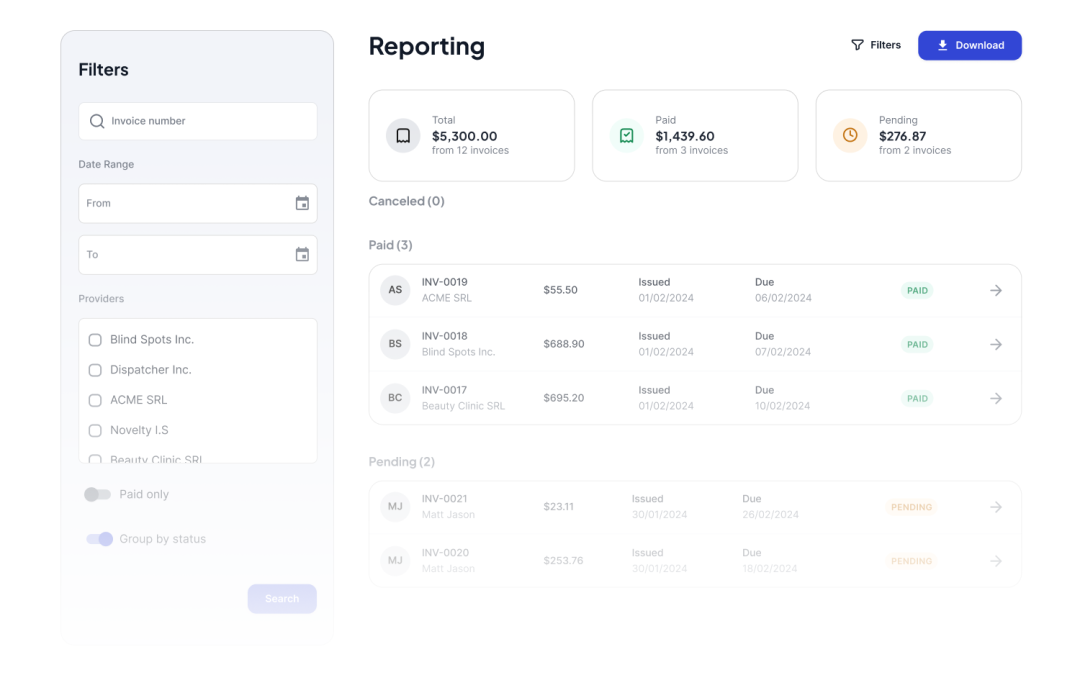Screen dimensions: 1080x675
Task: Open invoice INV-0018 with its arrow icon
Action: tap(995, 344)
